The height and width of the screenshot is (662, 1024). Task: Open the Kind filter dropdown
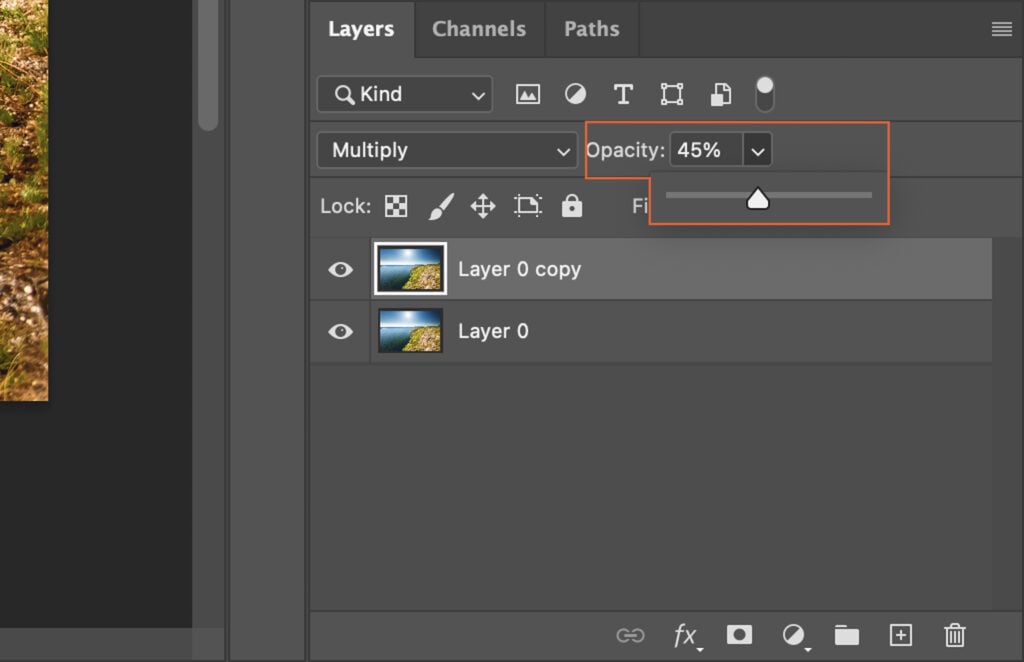click(404, 93)
